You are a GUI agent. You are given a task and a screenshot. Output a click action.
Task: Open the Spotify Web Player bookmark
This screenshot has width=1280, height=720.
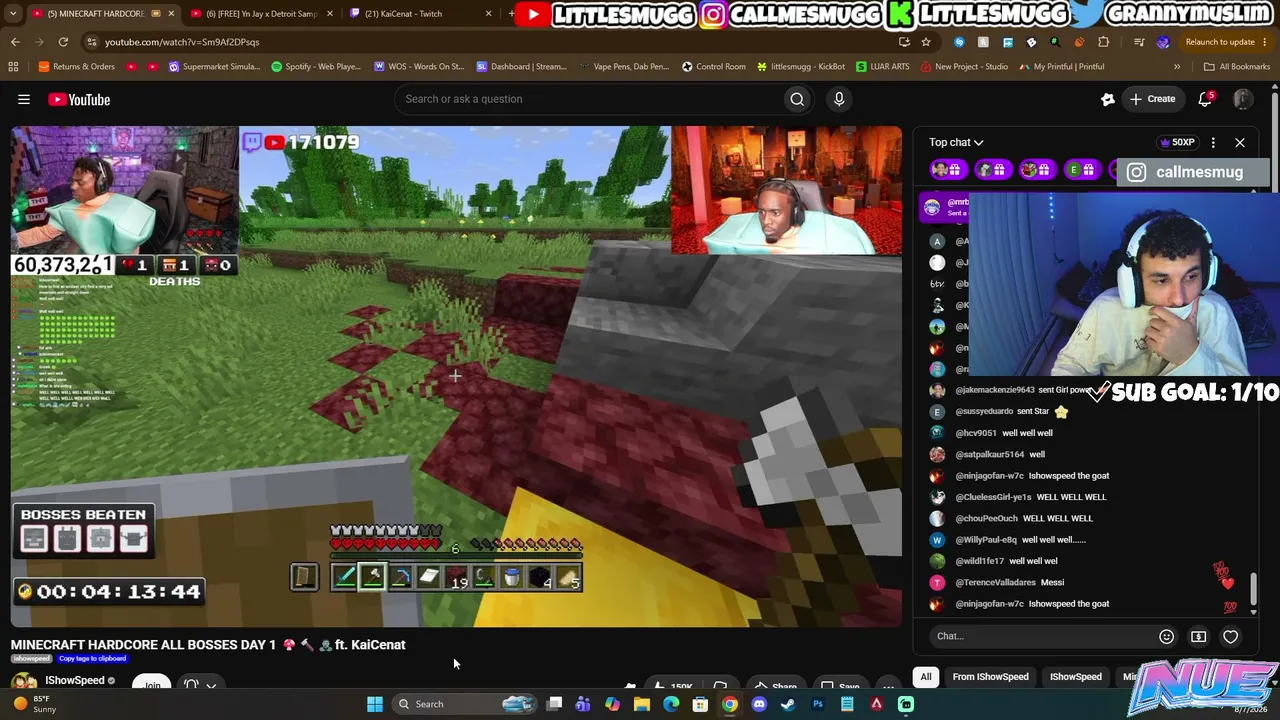pos(316,67)
